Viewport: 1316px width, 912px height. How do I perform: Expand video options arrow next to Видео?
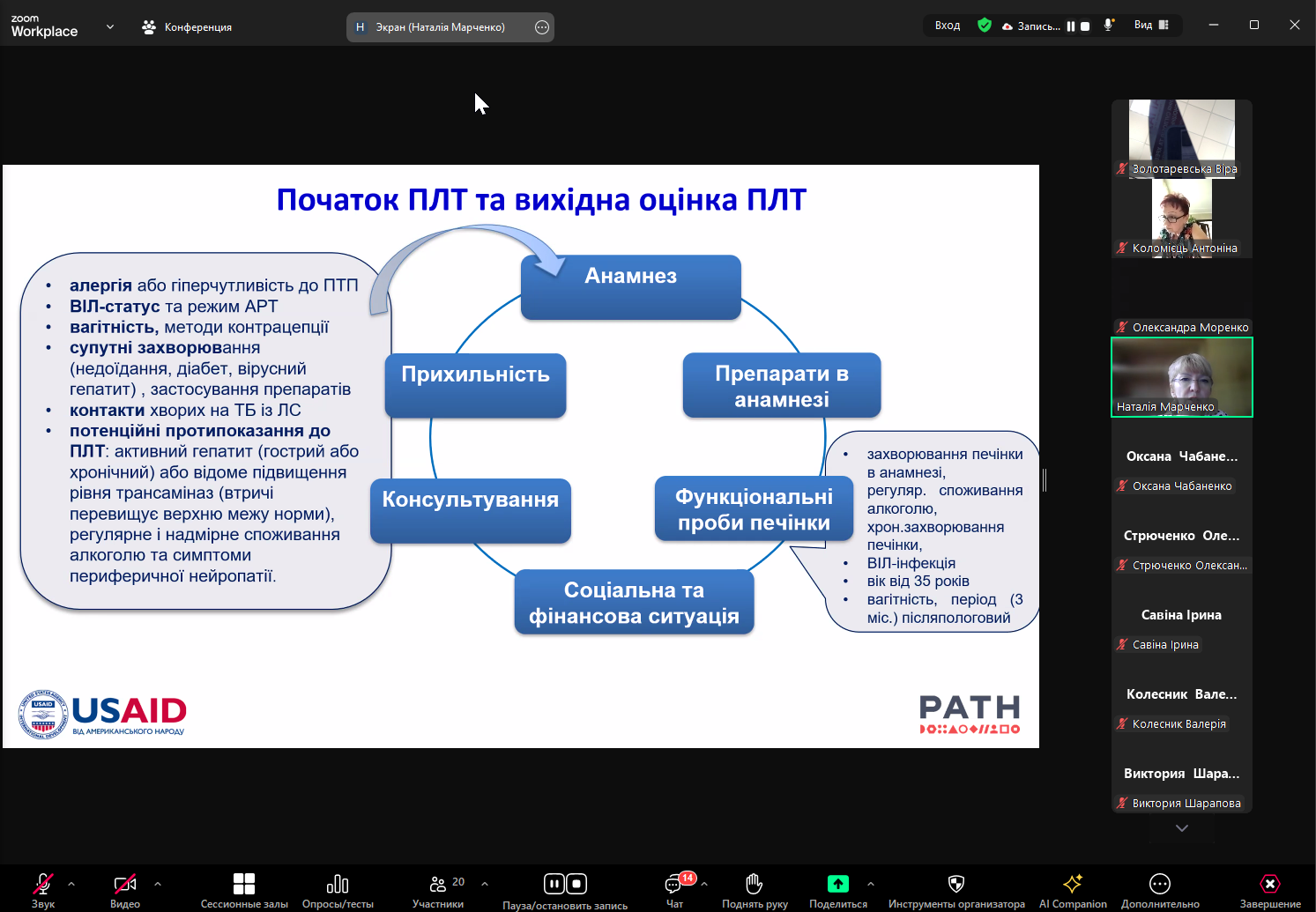[158, 884]
